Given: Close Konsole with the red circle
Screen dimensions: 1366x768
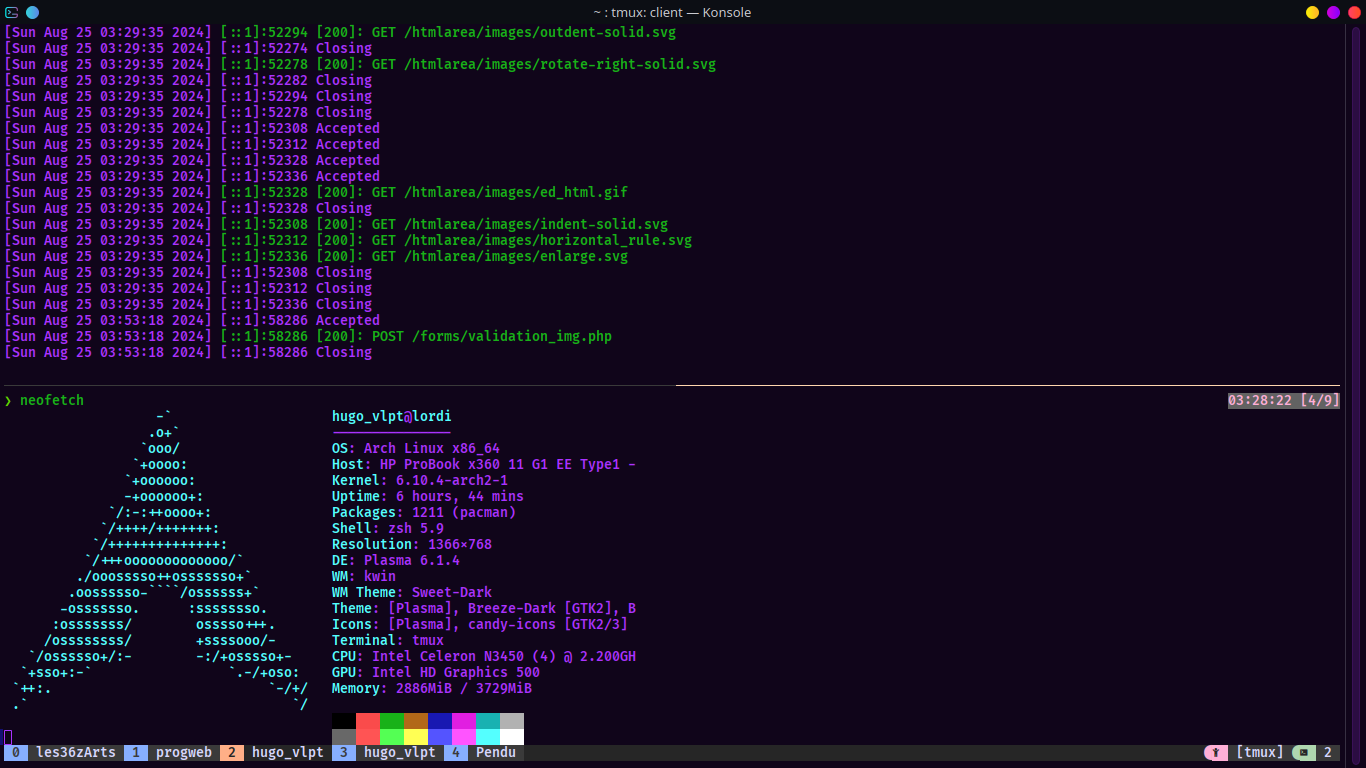Looking at the screenshot, I should point(1354,12).
